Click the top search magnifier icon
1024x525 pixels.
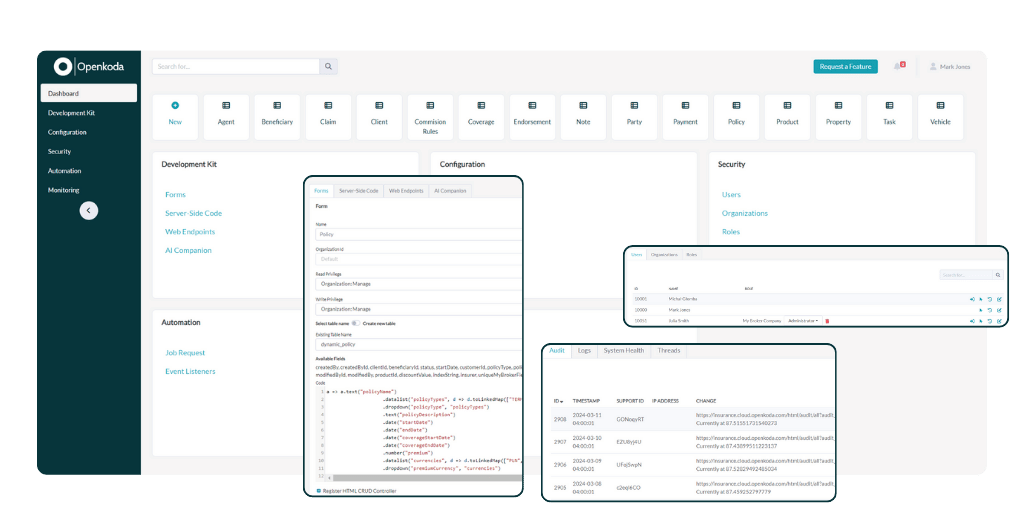[328, 67]
